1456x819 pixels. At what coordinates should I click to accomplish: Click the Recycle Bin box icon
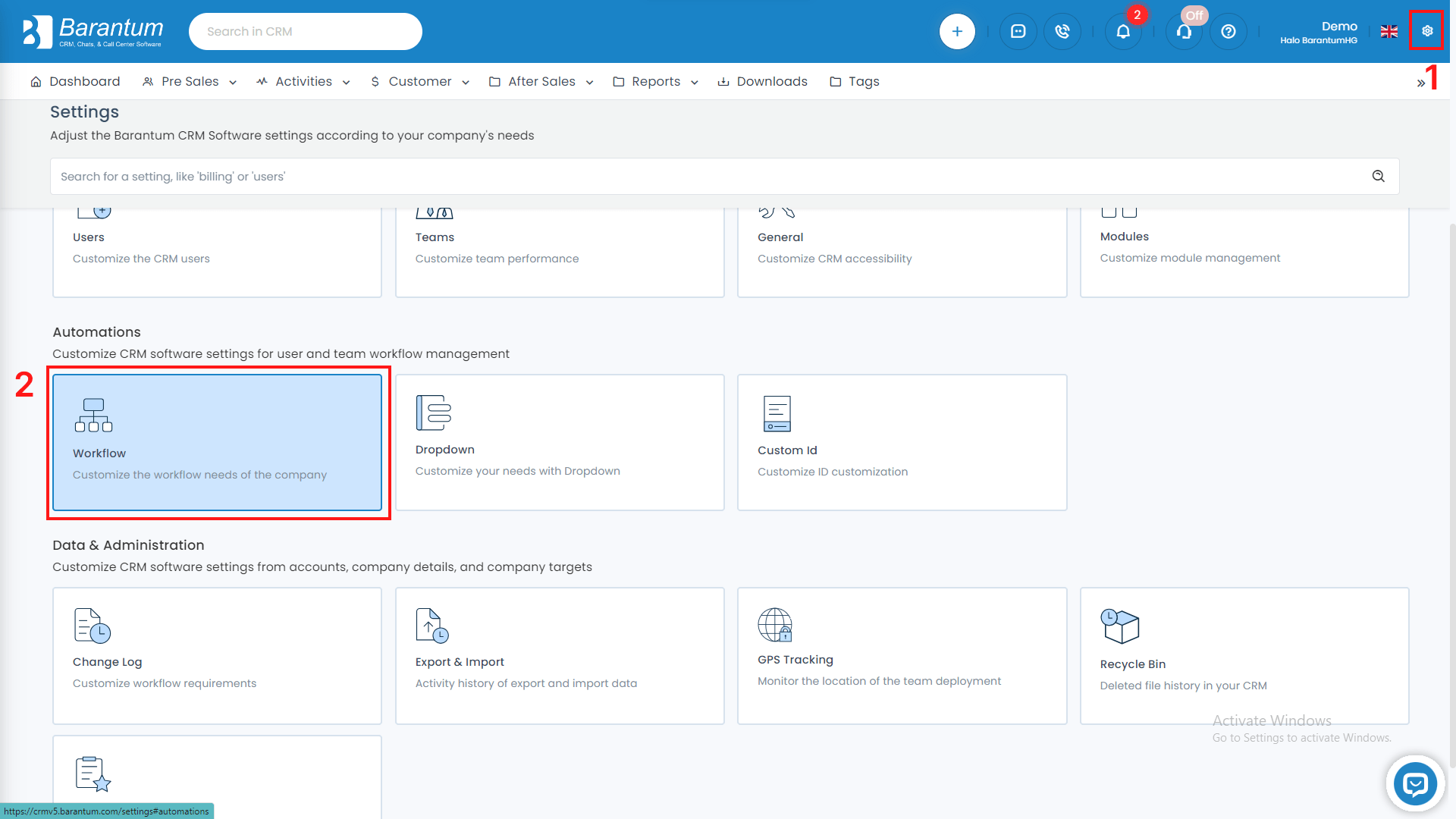coord(1119,626)
